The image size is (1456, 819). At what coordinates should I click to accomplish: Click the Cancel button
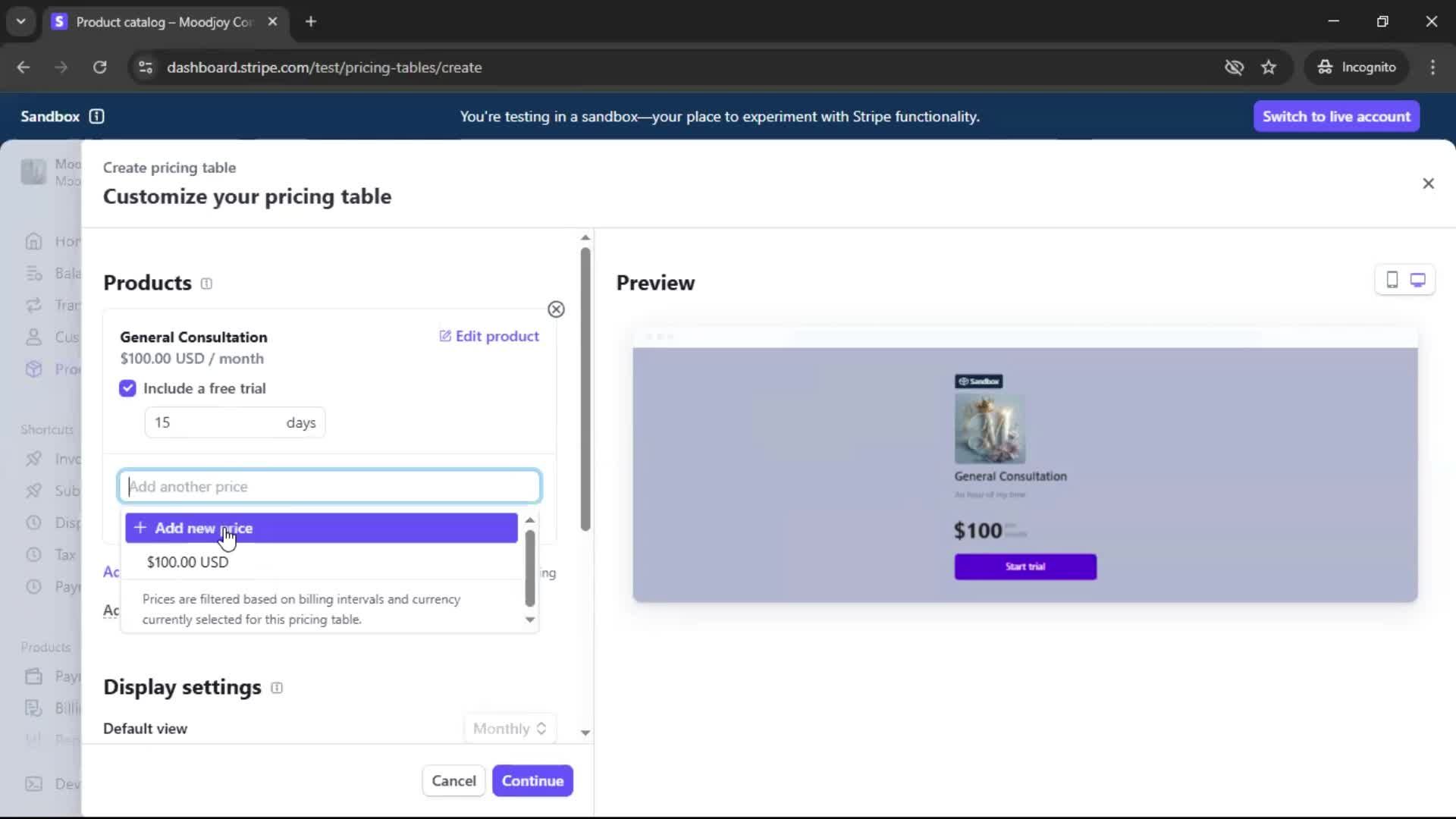[x=453, y=781]
